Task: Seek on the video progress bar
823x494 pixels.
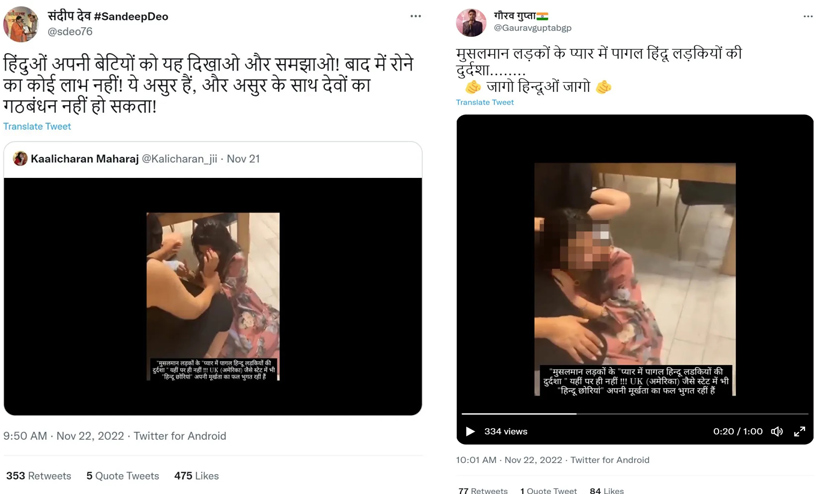Action: (x=635, y=414)
